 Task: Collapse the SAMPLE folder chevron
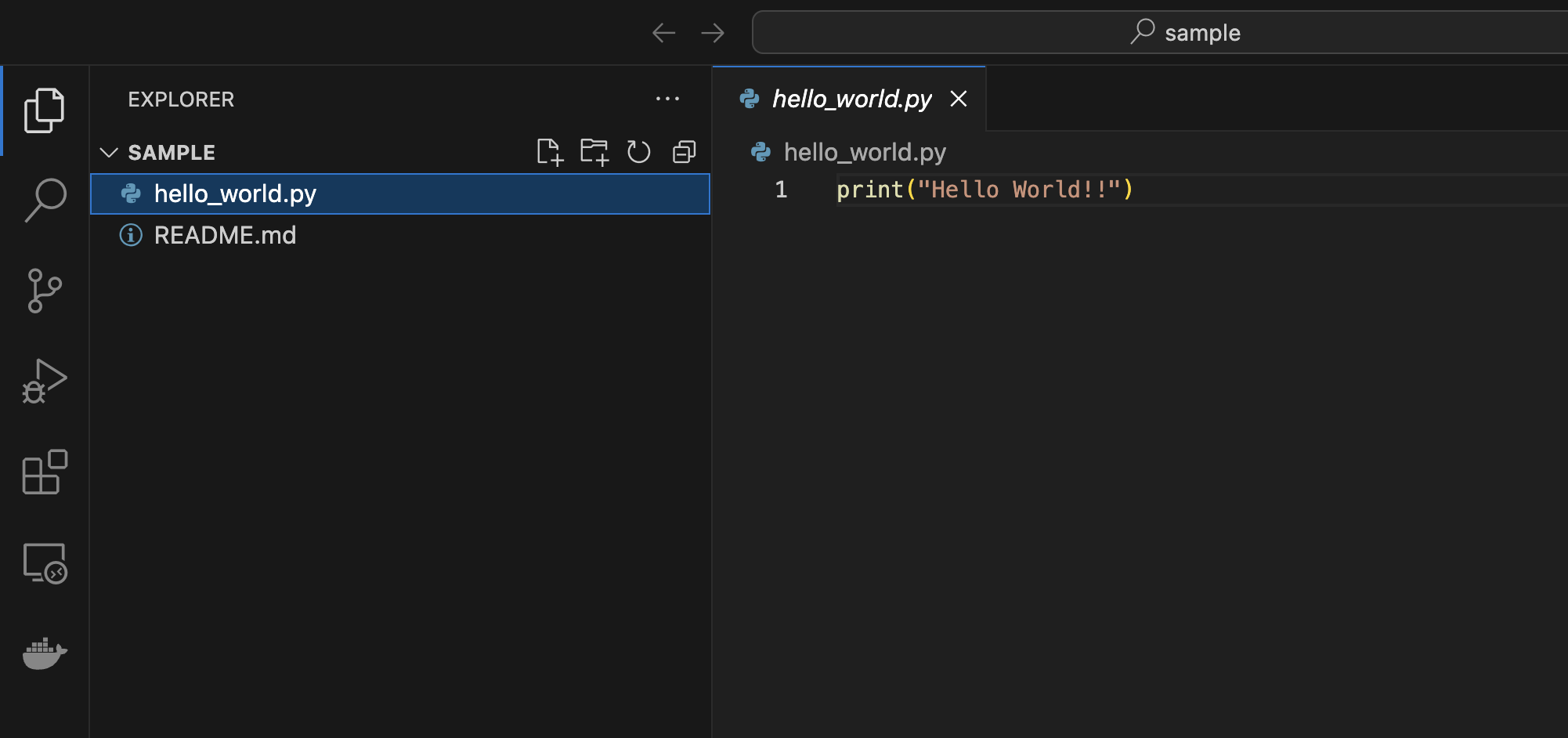click(110, 152)
